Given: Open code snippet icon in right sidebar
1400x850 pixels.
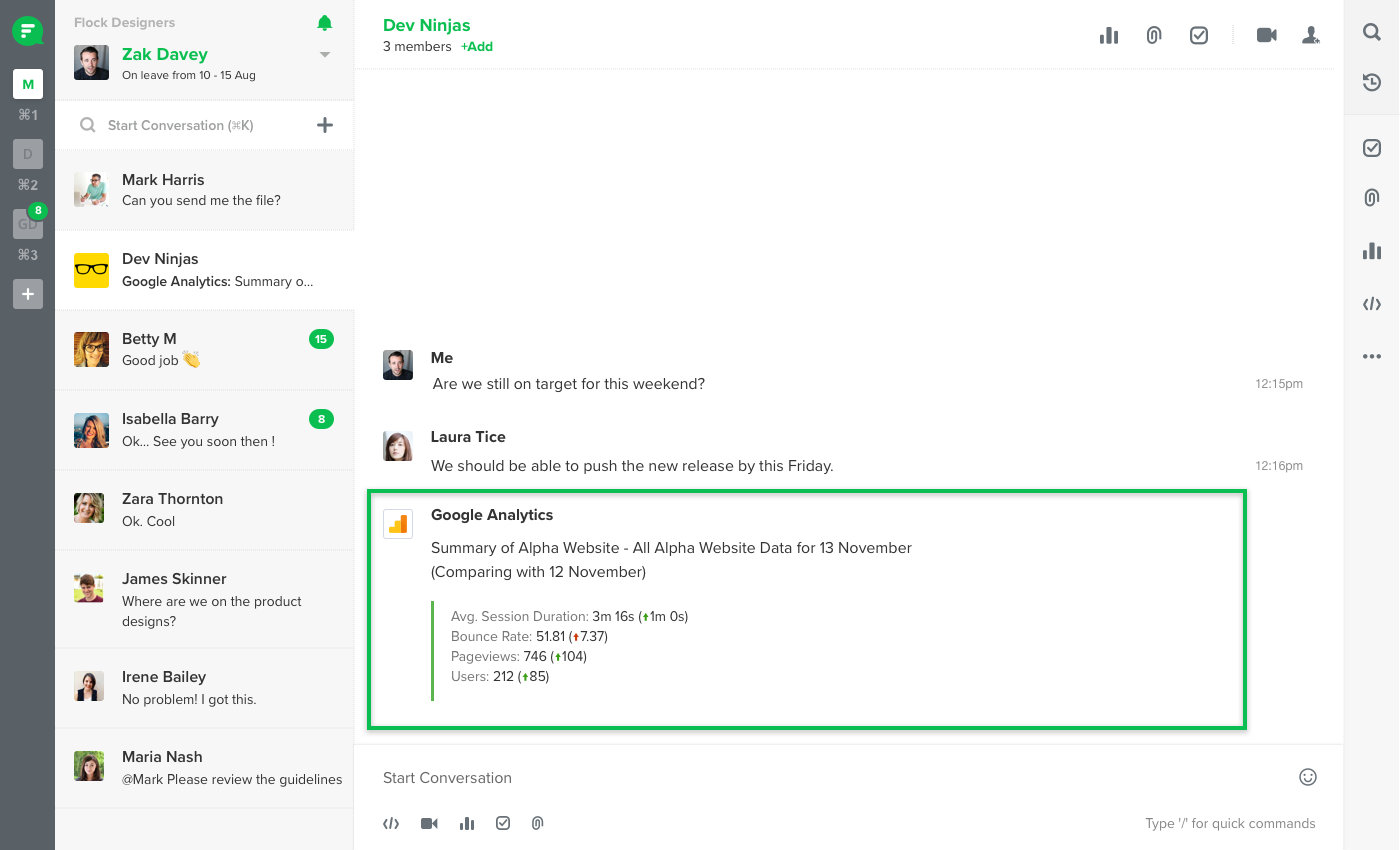Looking at the screenshot, I should 1372,304.
